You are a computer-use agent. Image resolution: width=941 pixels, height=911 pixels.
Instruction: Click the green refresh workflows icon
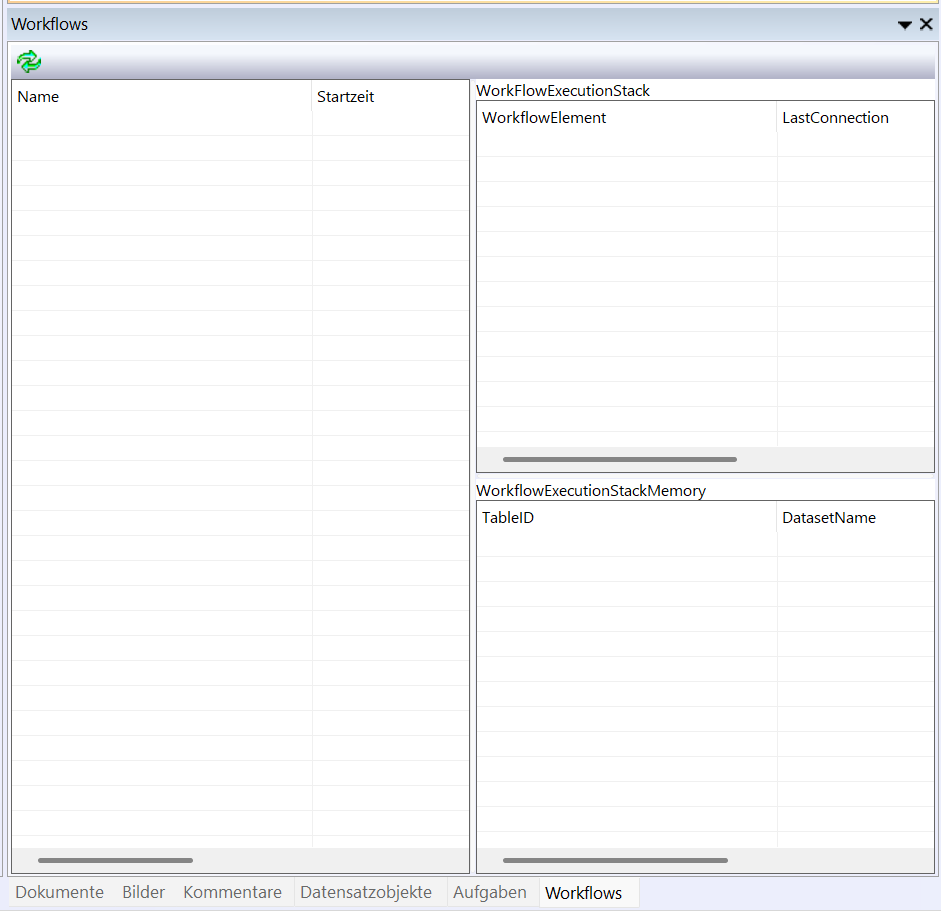(29, 62)
